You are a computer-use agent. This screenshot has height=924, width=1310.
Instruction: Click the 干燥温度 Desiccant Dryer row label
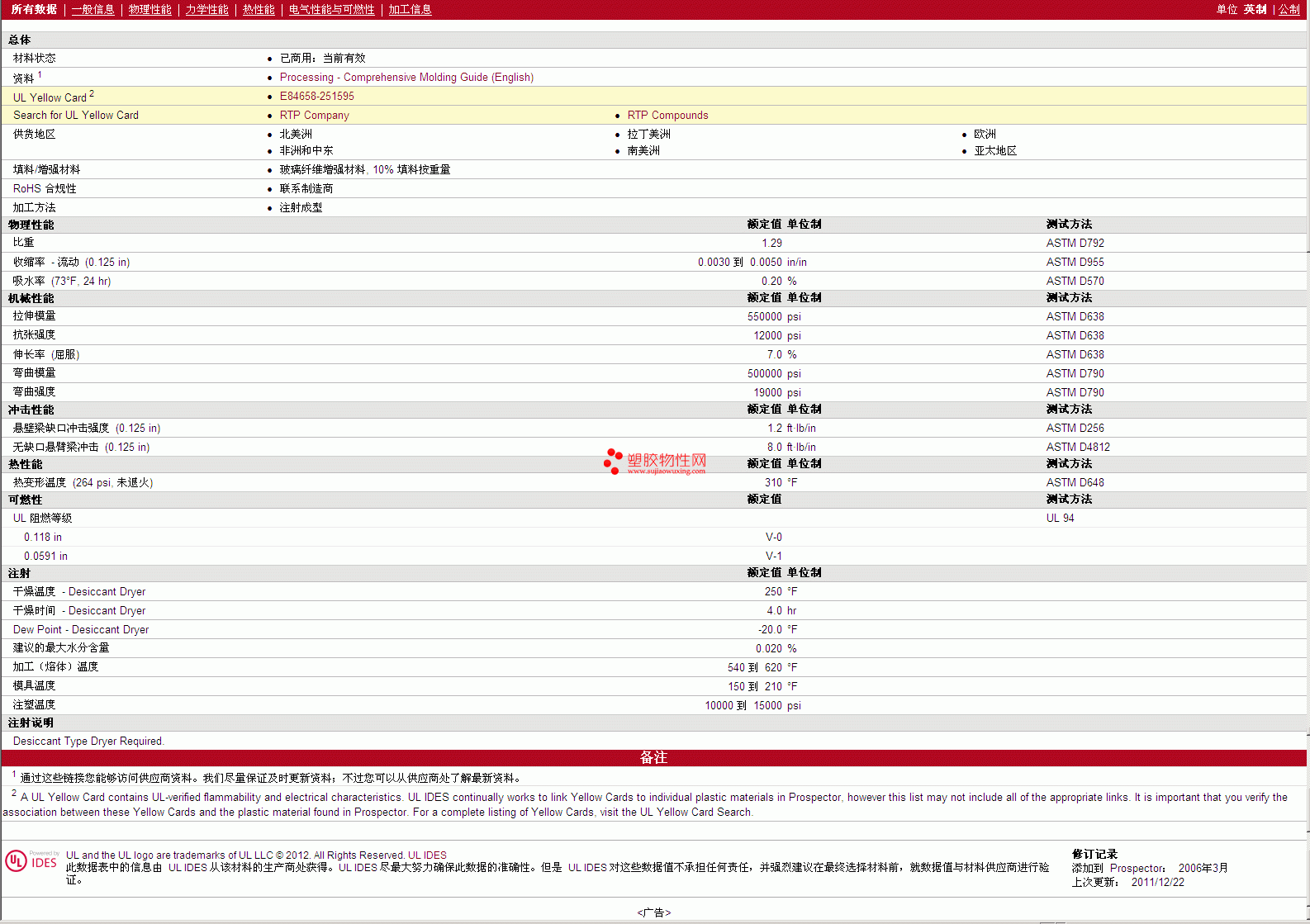(x=79, y=591)
